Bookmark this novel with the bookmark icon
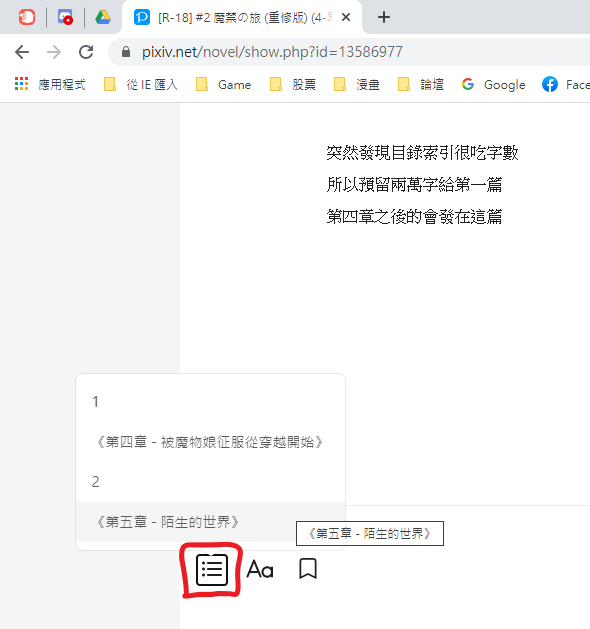Viewport: 590px width, 629px height. [x=308, y=568]
